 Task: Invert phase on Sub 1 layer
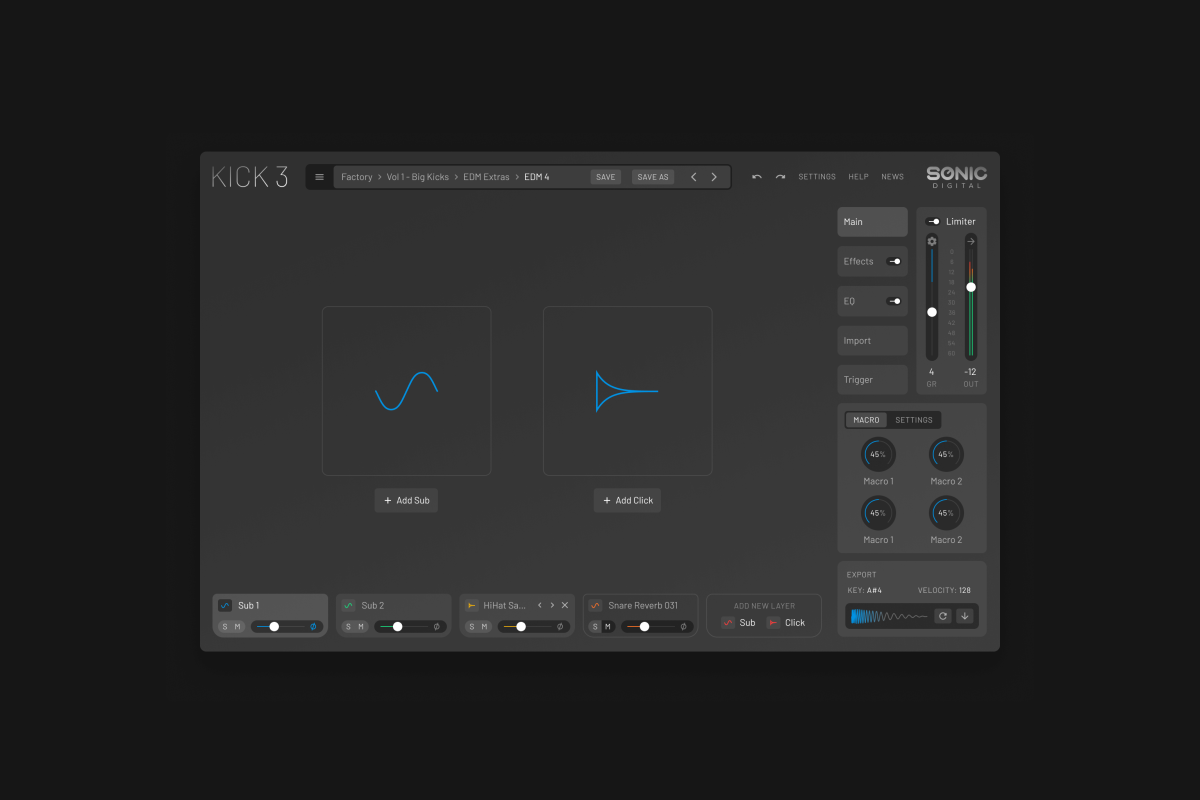click(313, 627)
